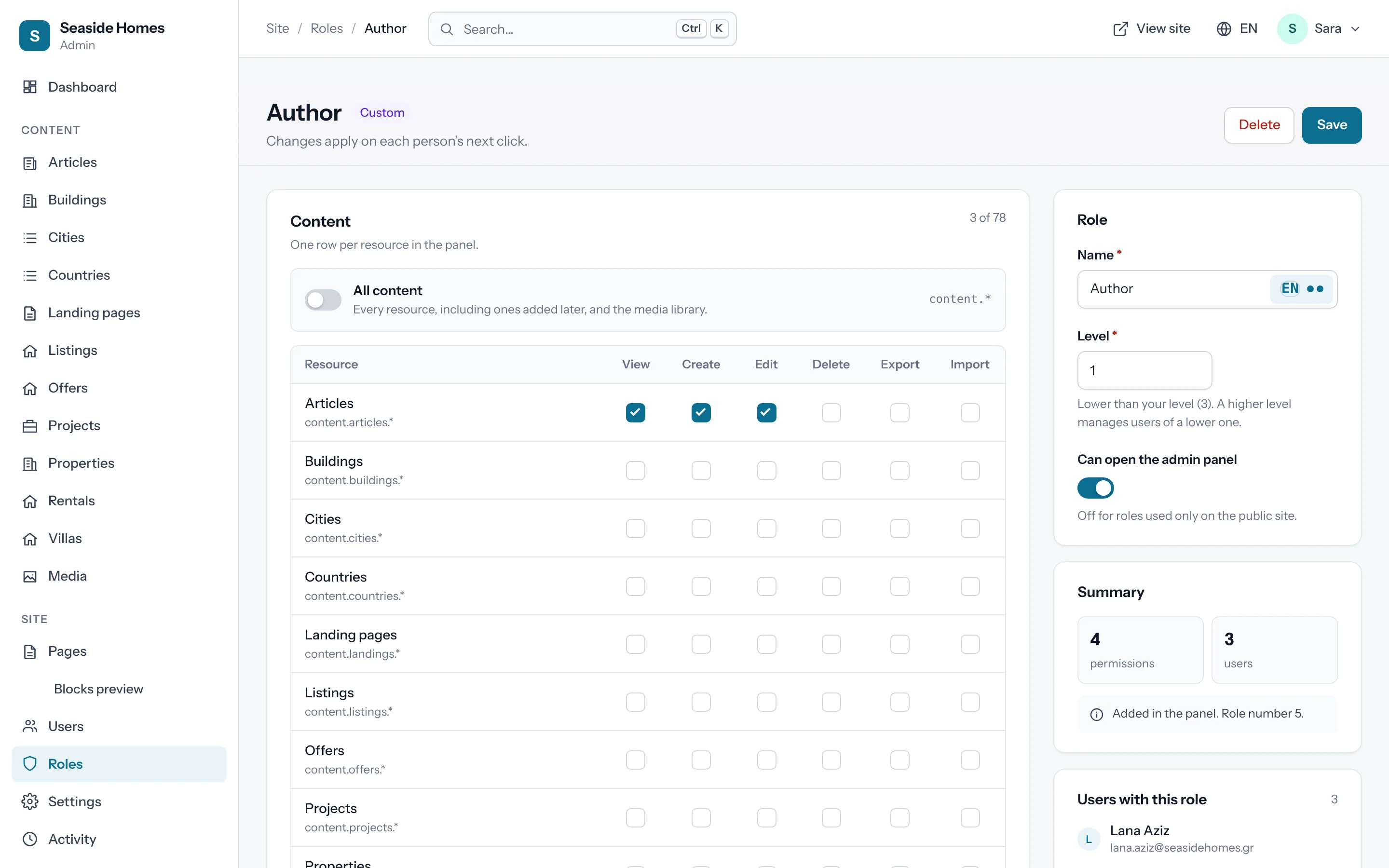Click the Activity clock icon
This screenshot has height=868, width=1389.
[x=30, y=839]
